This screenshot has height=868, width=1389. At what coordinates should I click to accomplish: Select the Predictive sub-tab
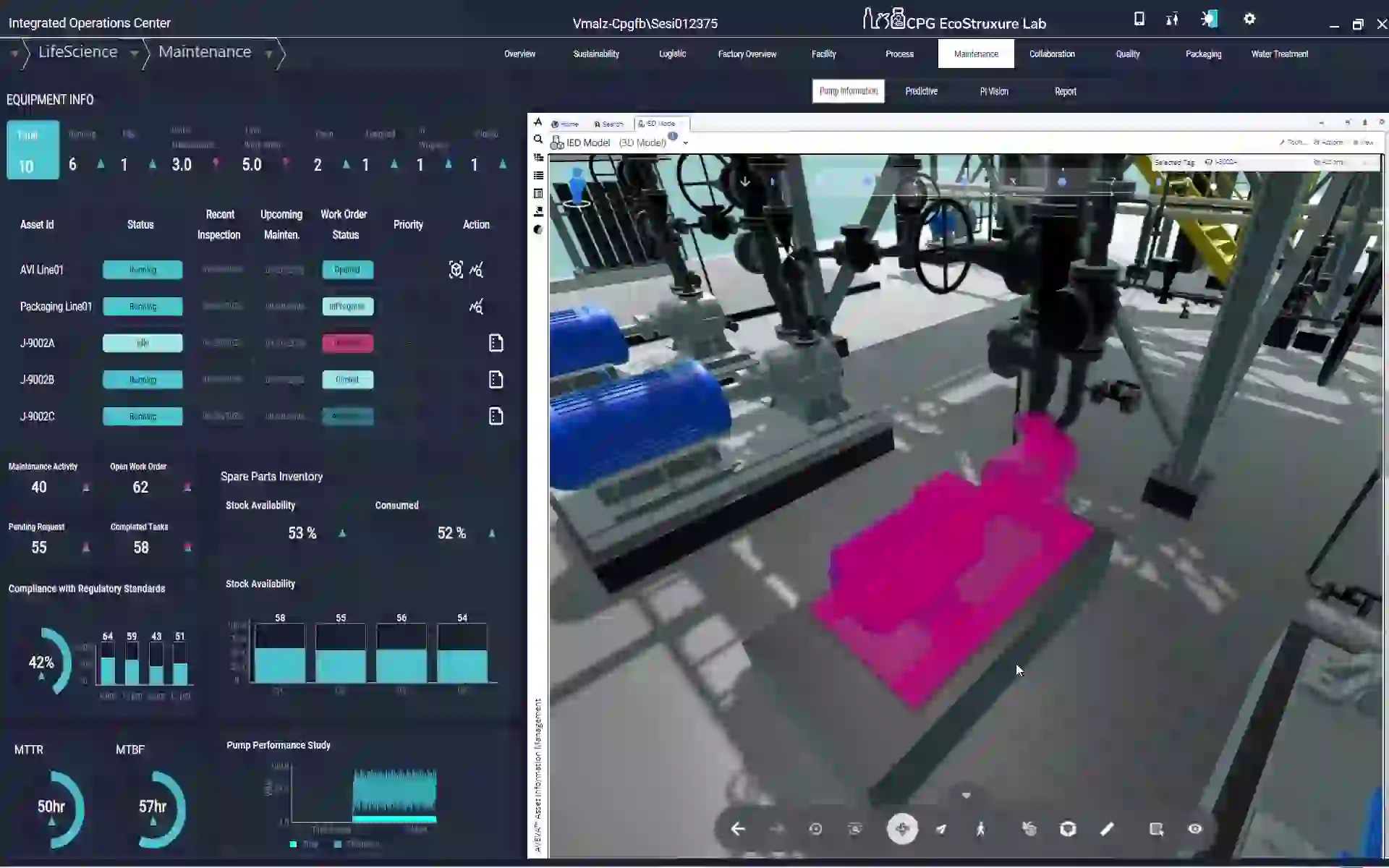(922, 91)
